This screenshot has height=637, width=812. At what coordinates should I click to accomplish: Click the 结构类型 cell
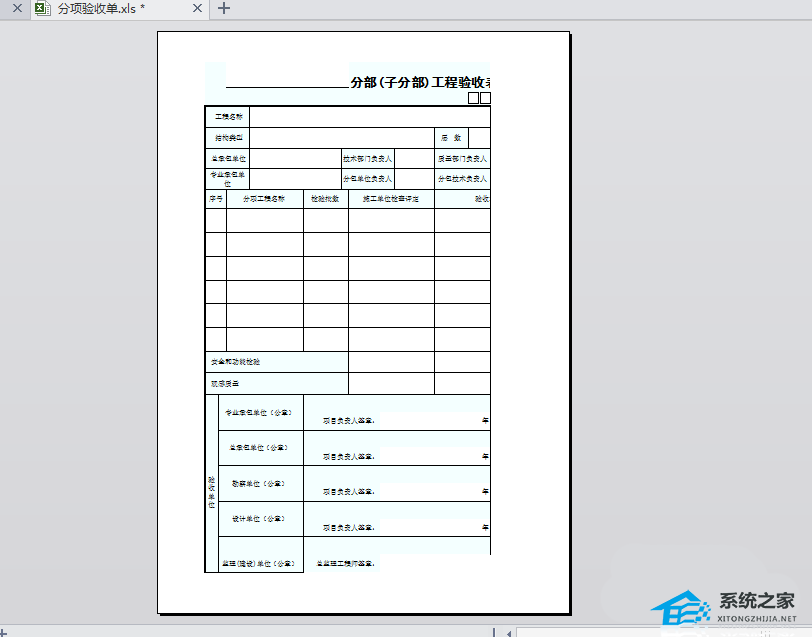coord(228,138)
